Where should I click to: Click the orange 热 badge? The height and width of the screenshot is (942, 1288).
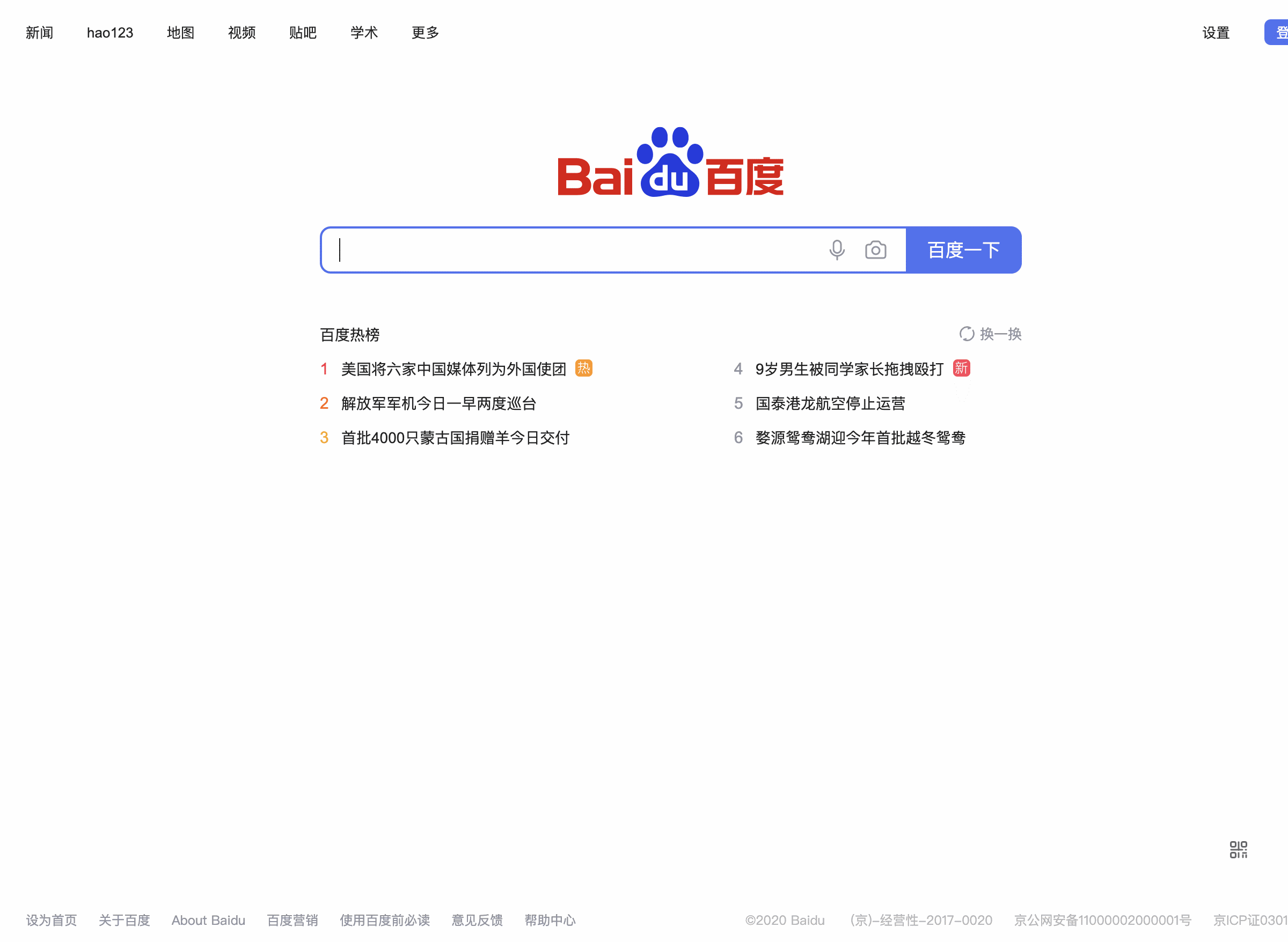(x=583, y=369)
